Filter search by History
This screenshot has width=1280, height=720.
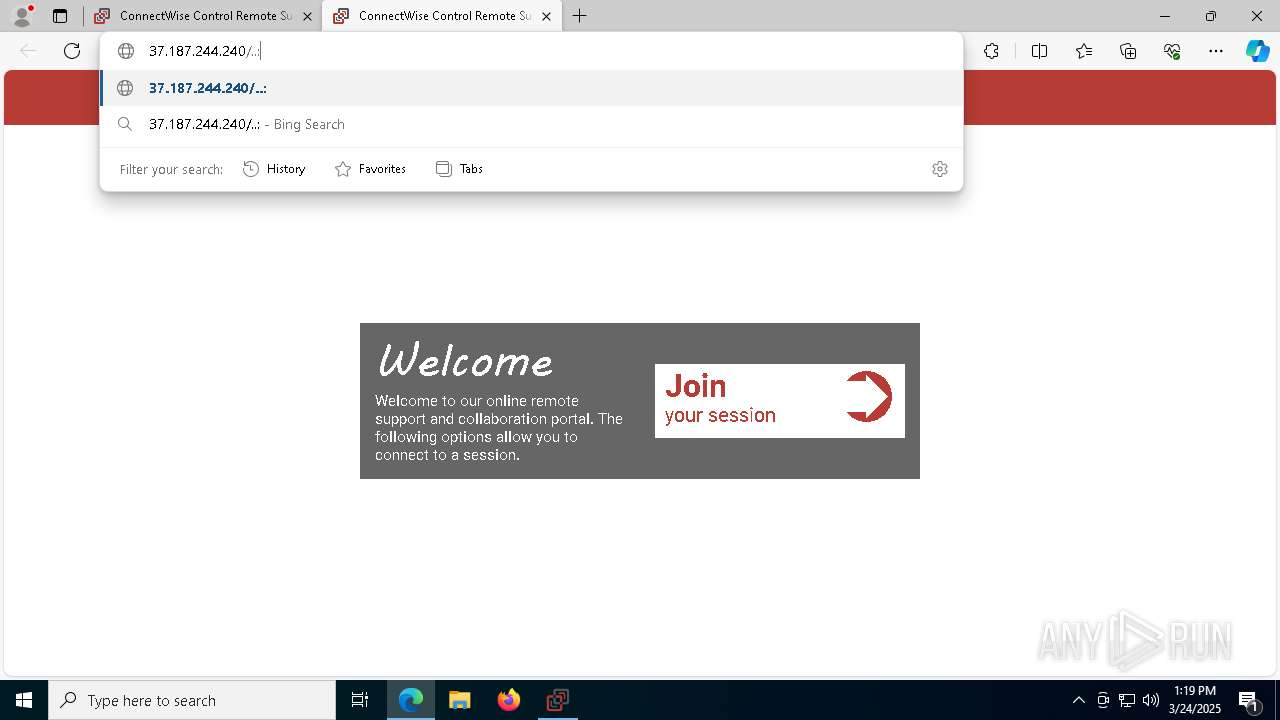tap(274, 169)
